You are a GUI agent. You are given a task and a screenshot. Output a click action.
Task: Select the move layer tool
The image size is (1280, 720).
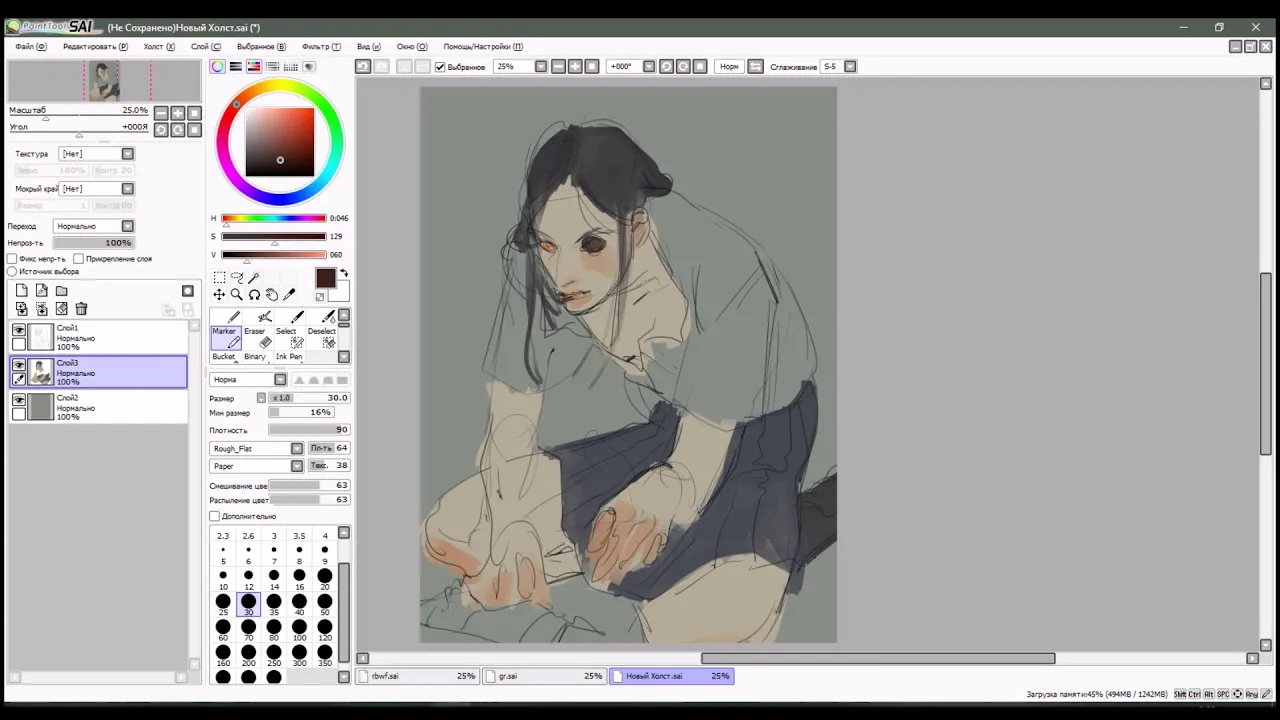pyautogui.click(x=219, y=294)
